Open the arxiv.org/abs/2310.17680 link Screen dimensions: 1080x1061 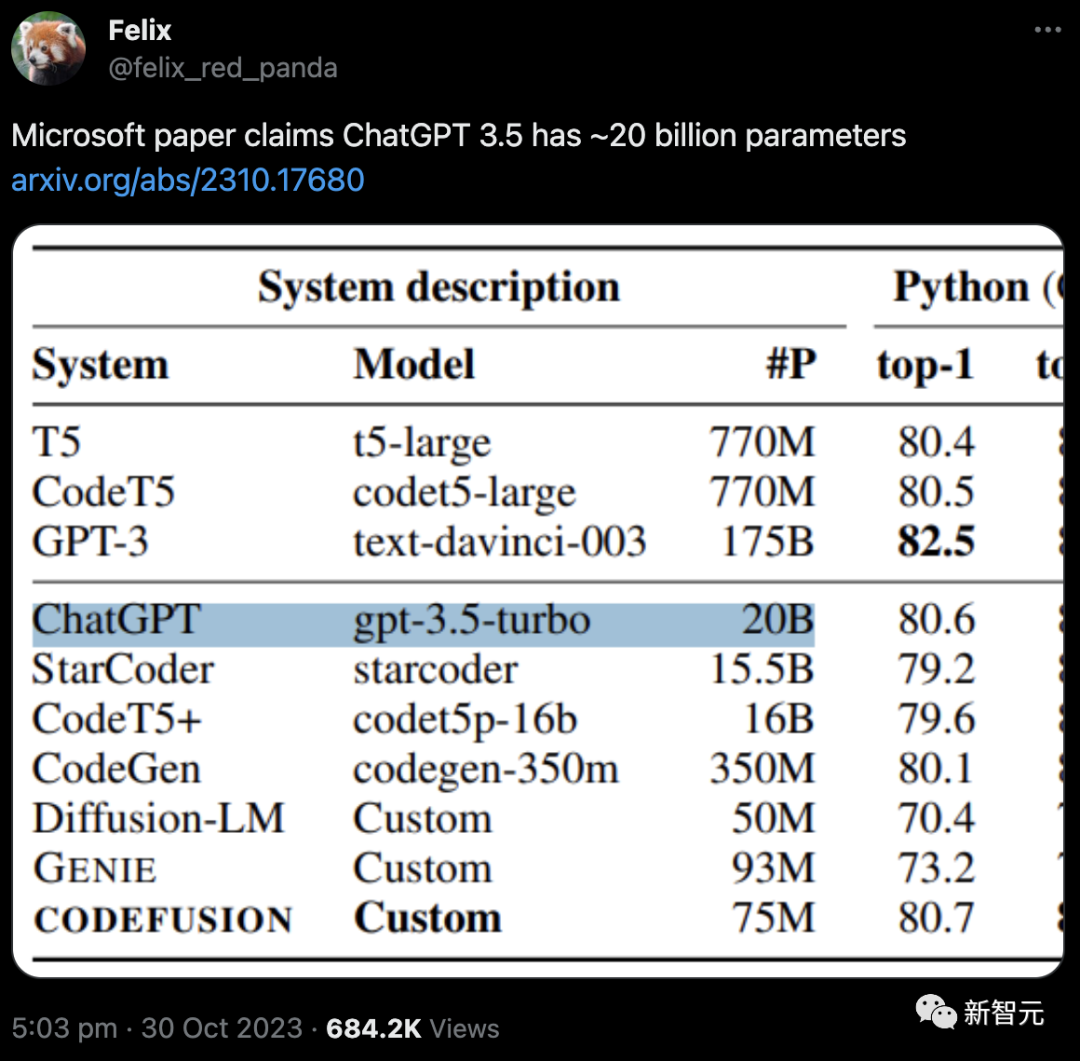pos(188,180)
